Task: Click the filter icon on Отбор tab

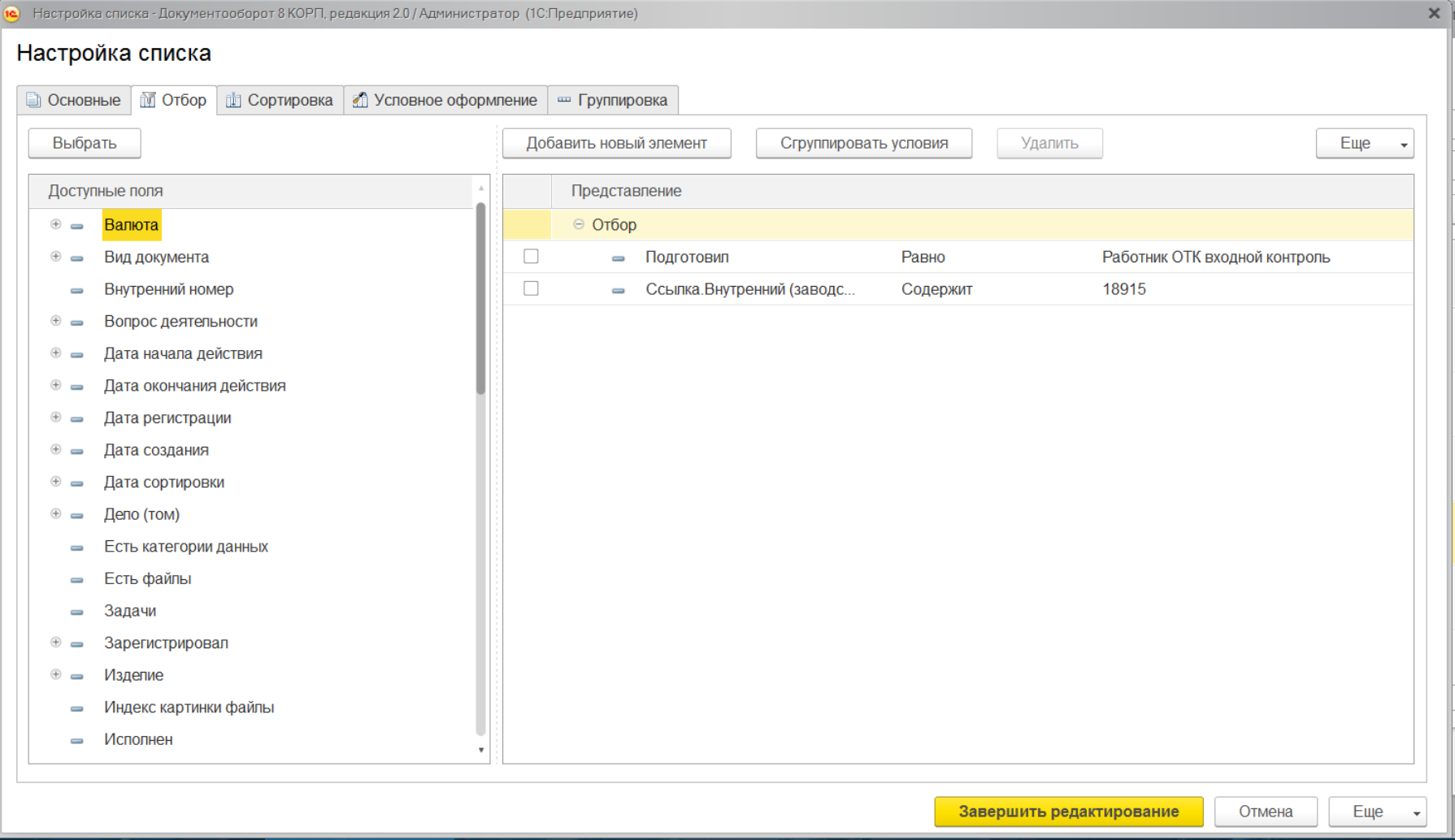Action: (148, 100)
